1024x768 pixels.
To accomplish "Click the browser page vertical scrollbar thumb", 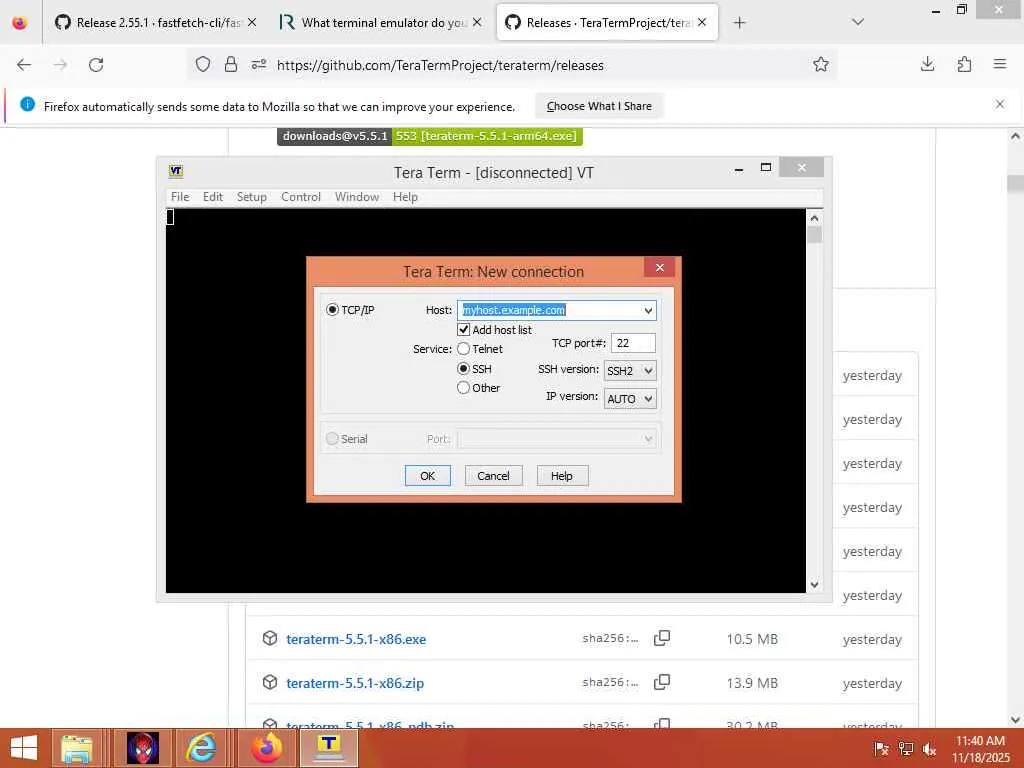I will [x=1015, y=183].
